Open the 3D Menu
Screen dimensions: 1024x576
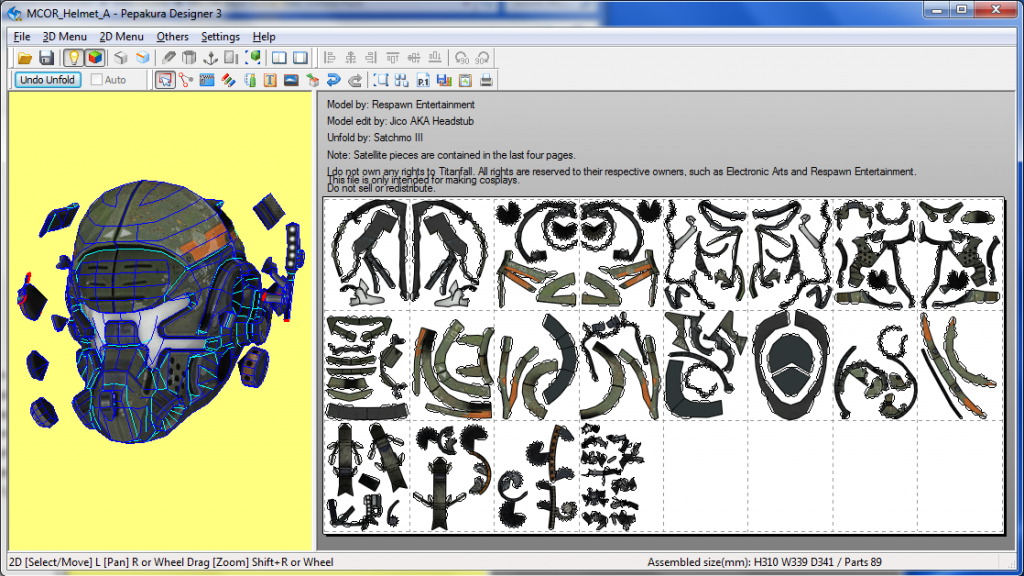pos(65,37)
